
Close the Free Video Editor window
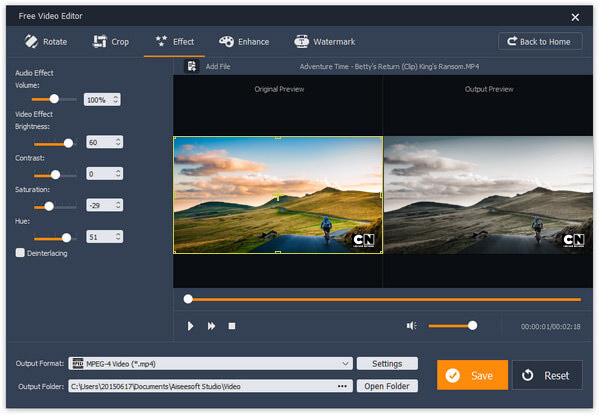575,17
